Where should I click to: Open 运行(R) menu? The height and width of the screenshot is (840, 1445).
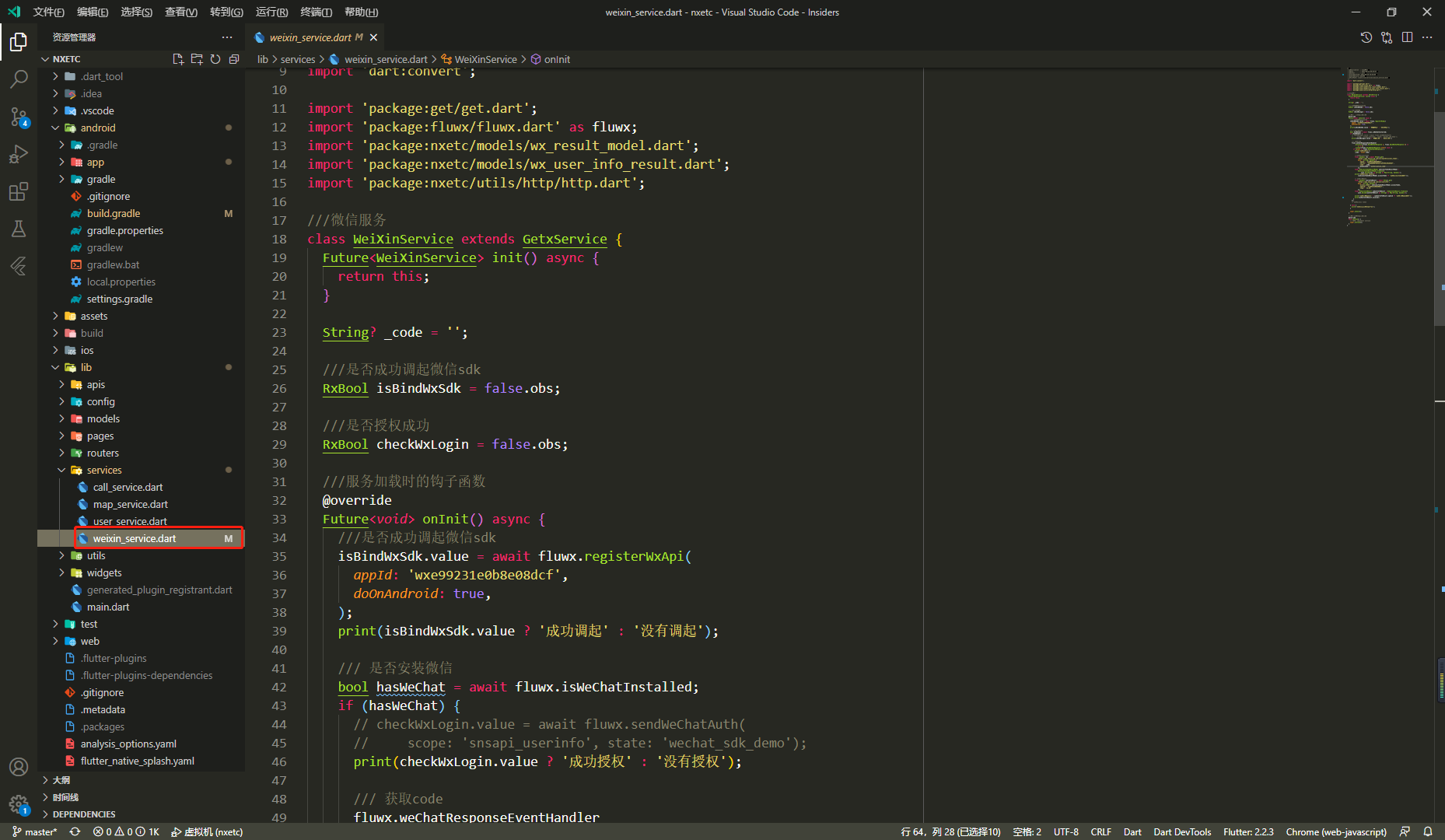pos(271,12)
